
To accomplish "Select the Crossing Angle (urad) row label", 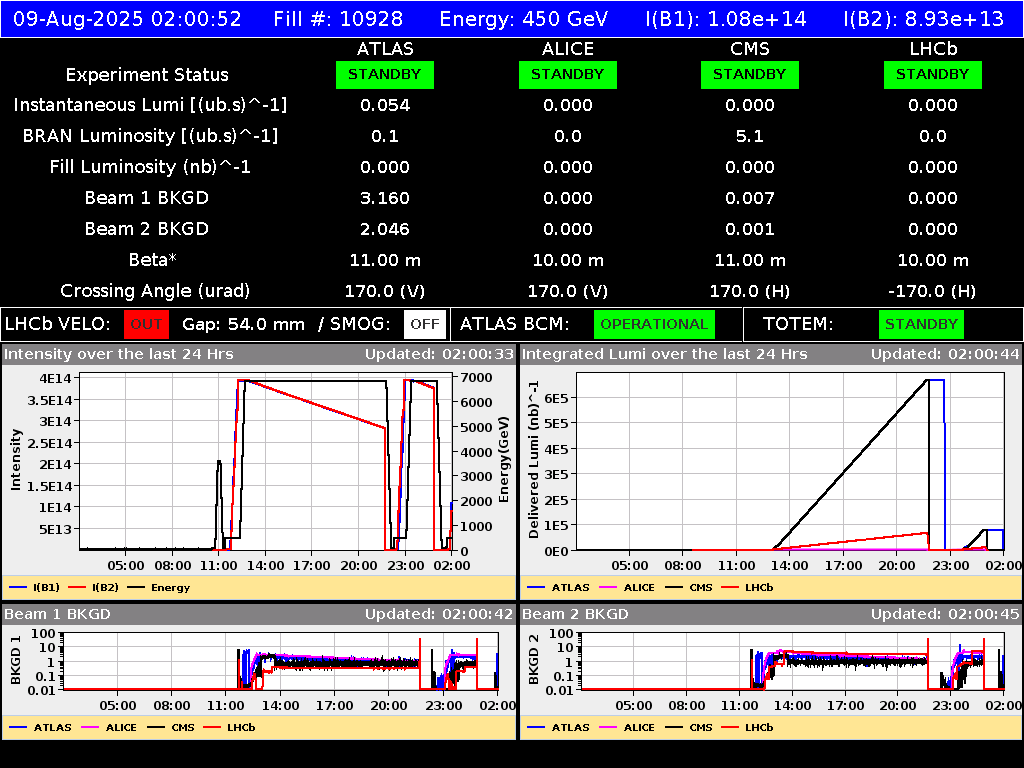I will pyautogui.click(x=155, y=291).
